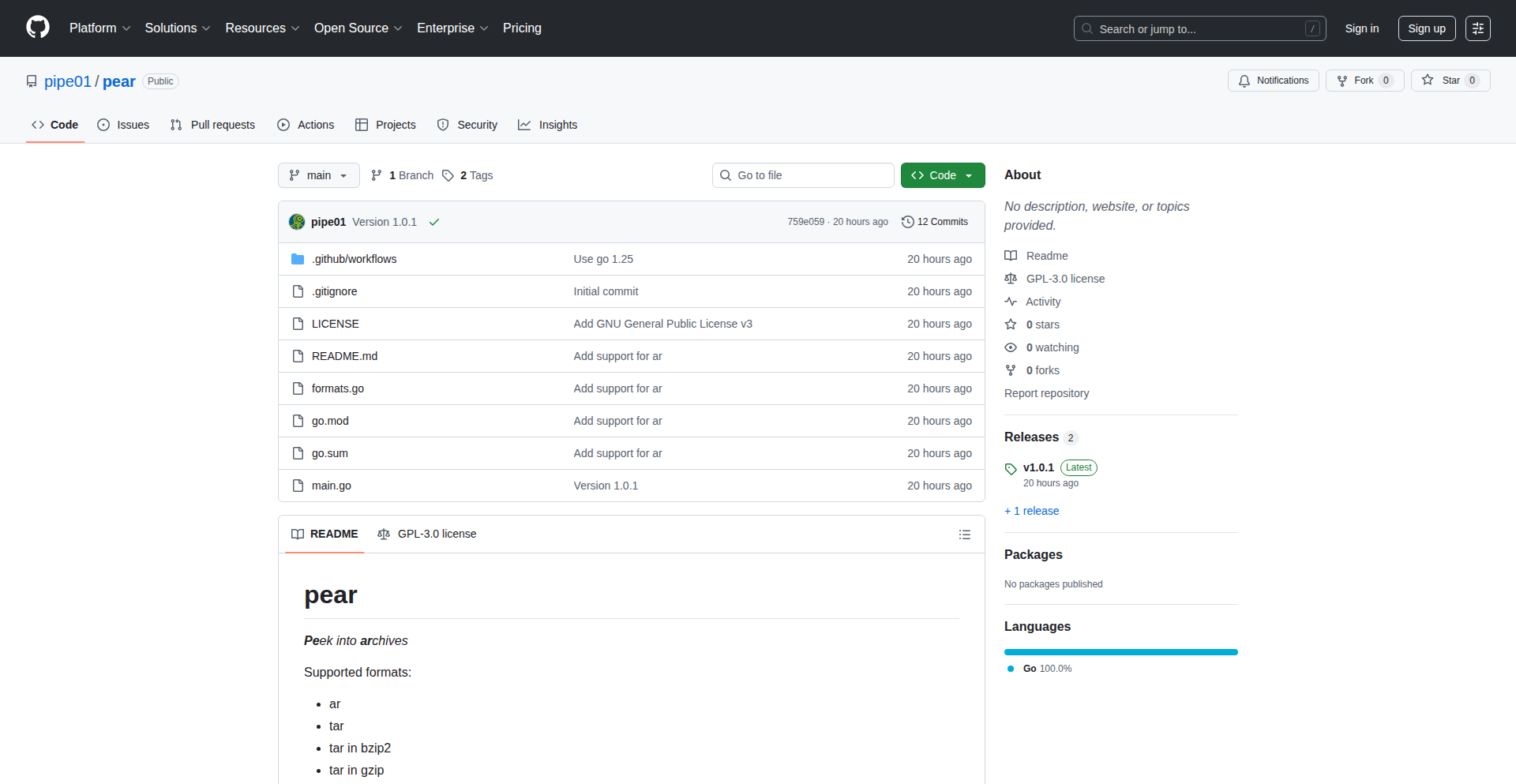This screenshot has height=784, width=1516.
Task: Open pipe01 owner profile link
Action: pyautogui.click(x=68, y=81)
